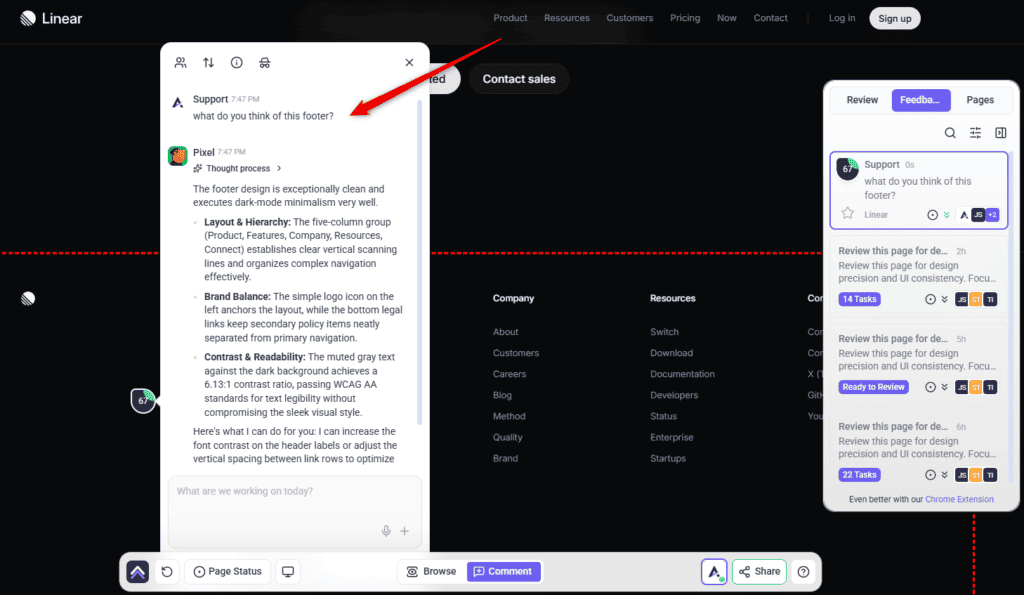
Task: Star the Support feedback card
Action: point(848,214)
